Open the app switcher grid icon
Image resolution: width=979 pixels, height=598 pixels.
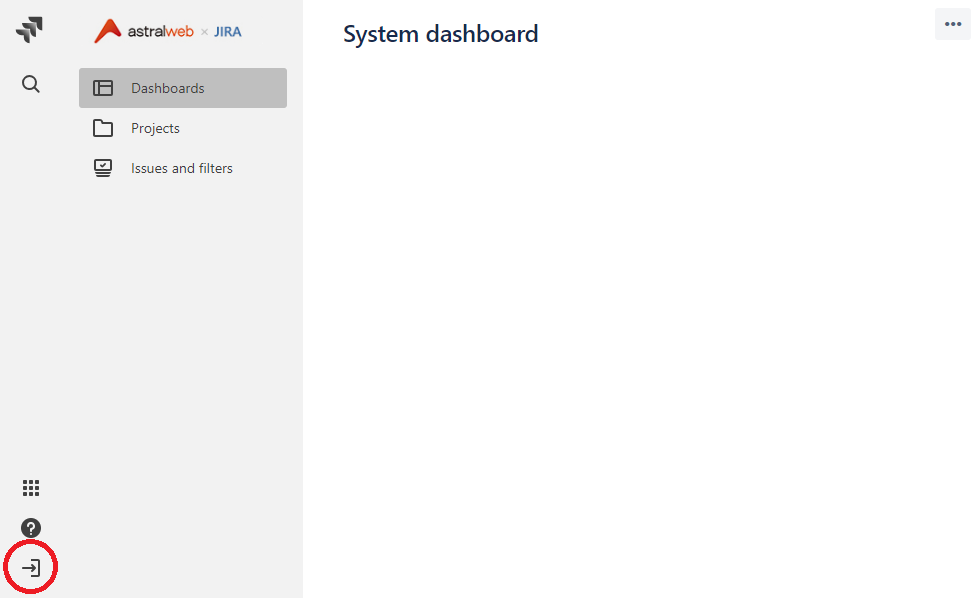coord(31,488)
